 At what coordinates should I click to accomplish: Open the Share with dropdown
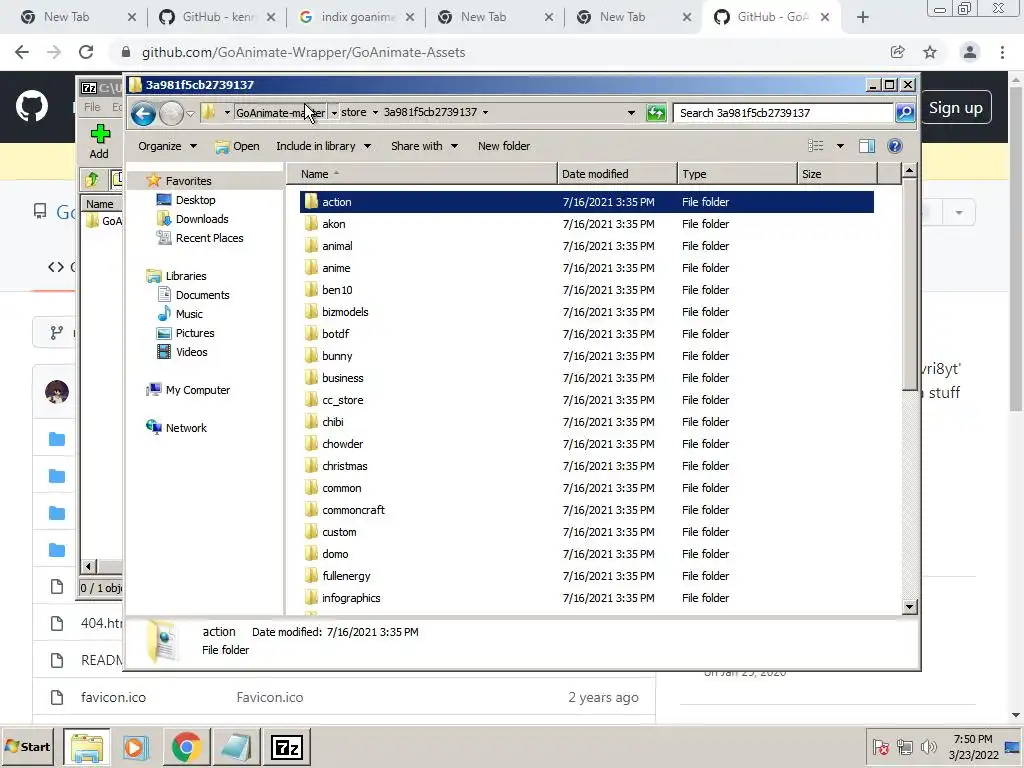[x=424, y=146]
